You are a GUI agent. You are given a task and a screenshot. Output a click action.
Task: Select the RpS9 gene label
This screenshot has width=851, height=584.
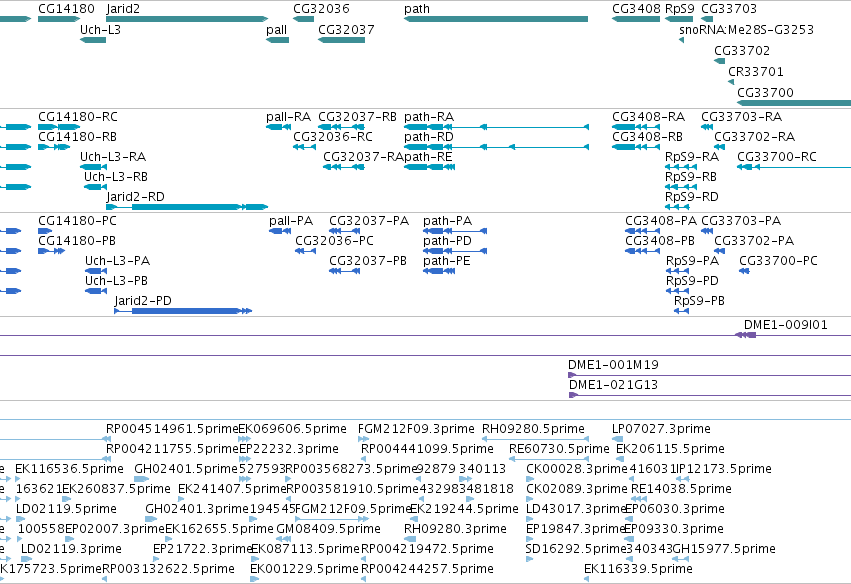point(679,9)
